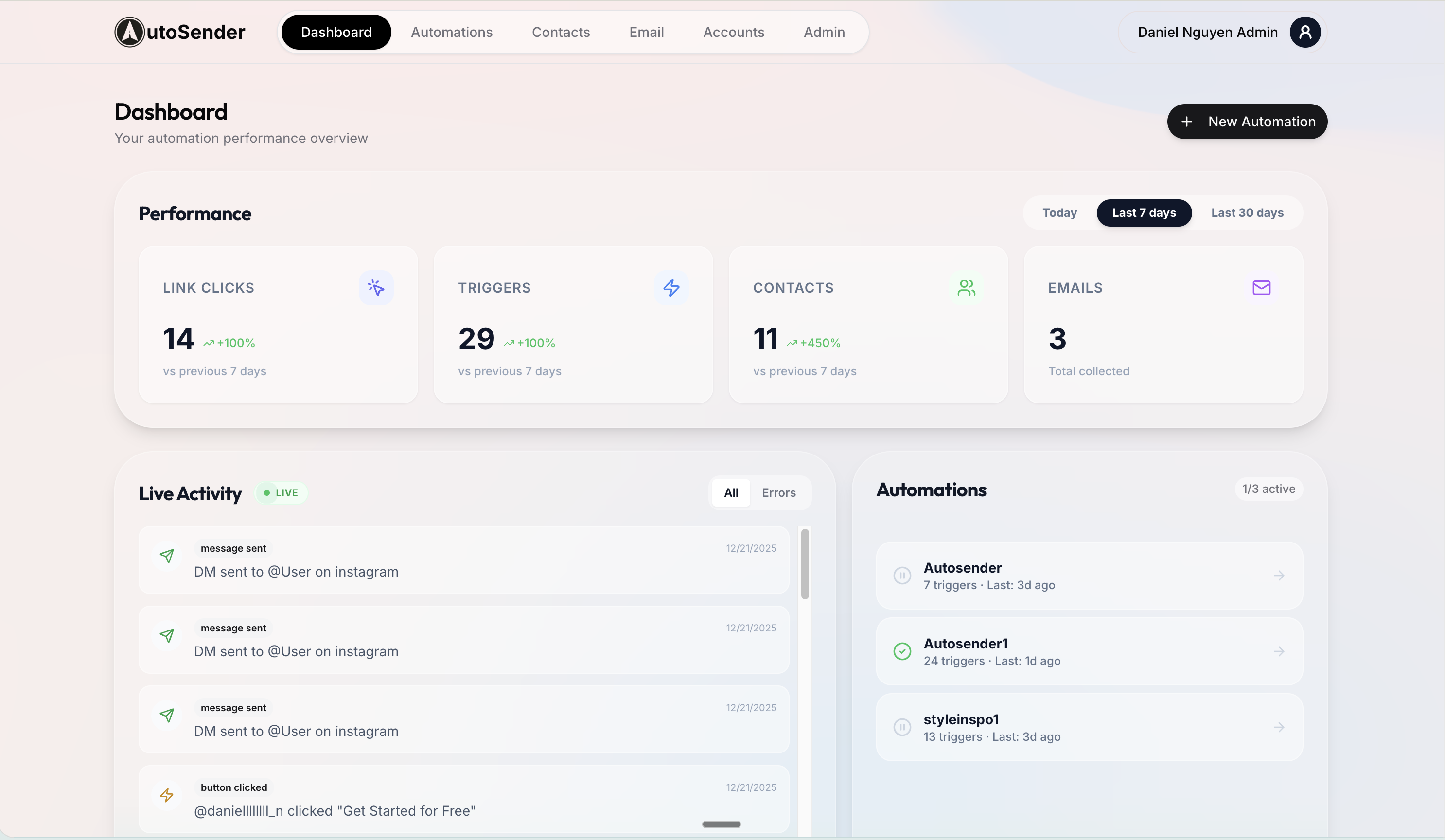The image size is (1445, 840).
Task: Expand Autosender1 details using right arrow
Action: click(x=1279, y=651)
